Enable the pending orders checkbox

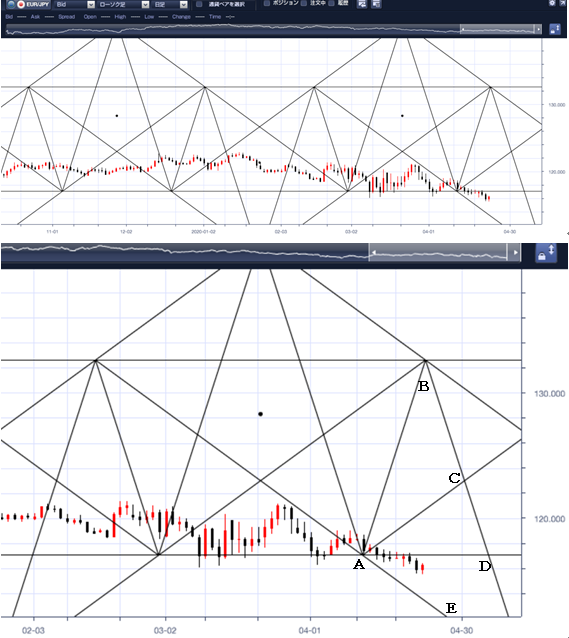coord(304,3)
